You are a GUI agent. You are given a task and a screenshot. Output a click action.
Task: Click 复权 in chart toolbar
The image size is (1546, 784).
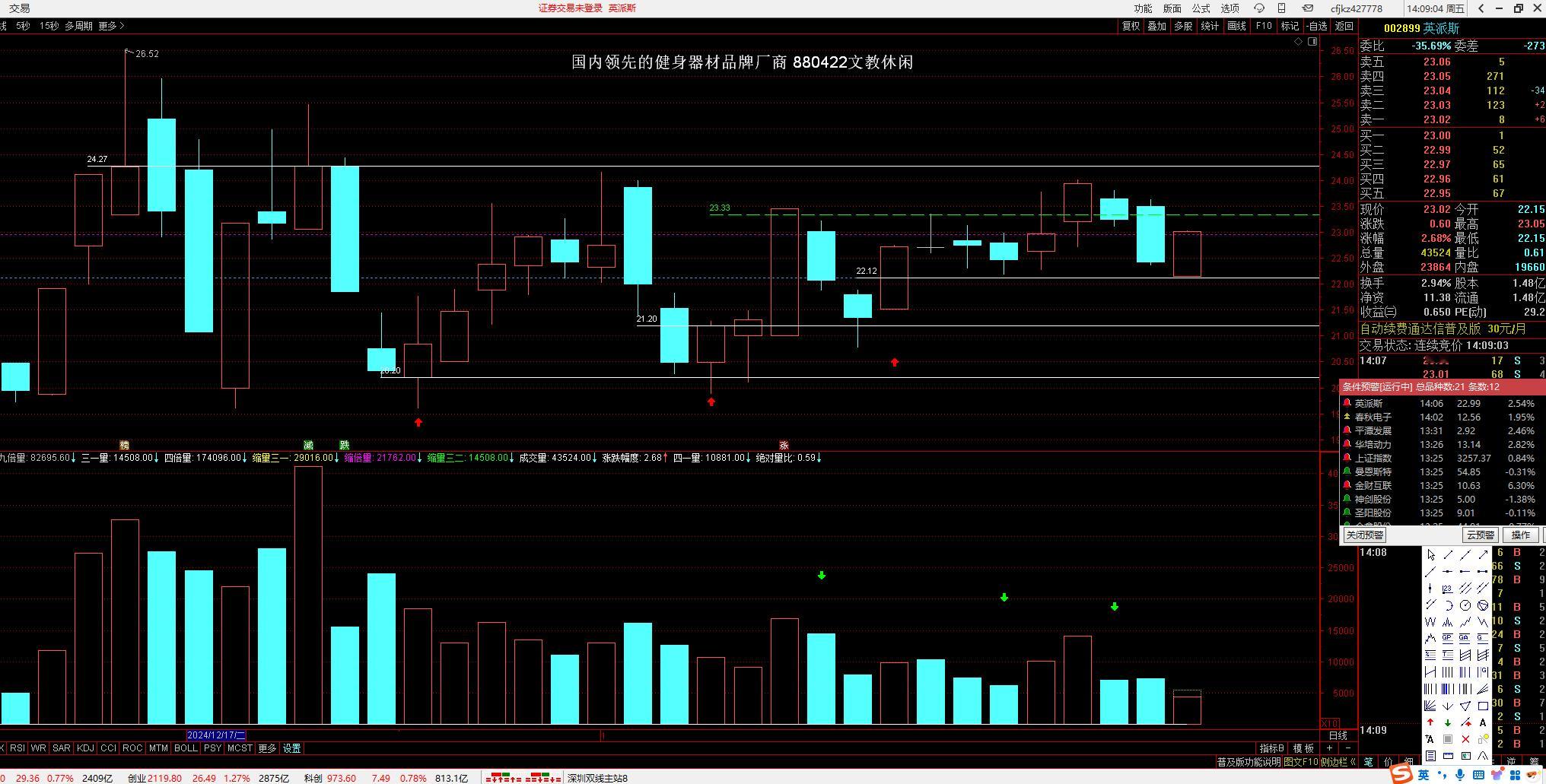point(1131,26)
